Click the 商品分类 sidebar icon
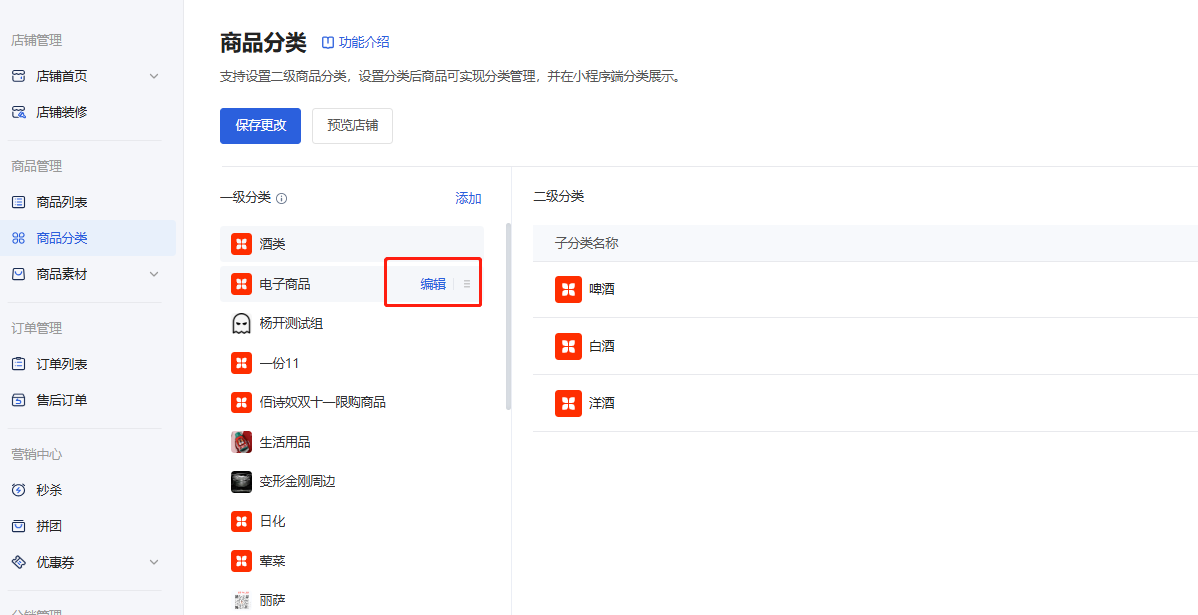Screen dimensions: 1198x615 point(19,238)
